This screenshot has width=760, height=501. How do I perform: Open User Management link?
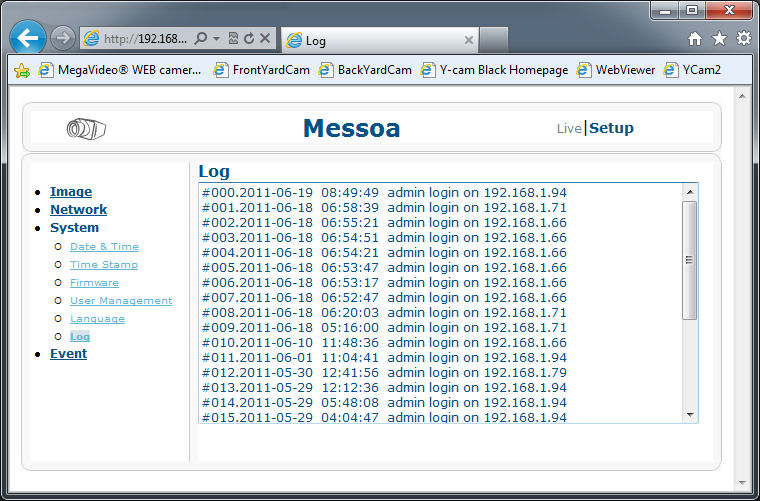tap(121, 300)
